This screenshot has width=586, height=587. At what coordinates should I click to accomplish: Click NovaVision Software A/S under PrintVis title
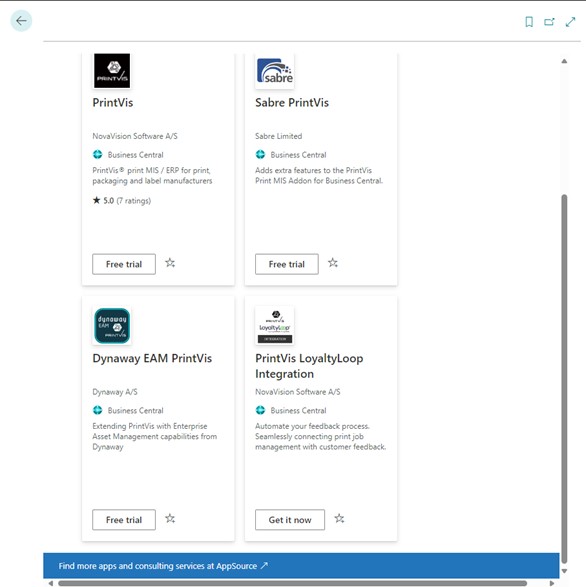pyautogui.click(x=135, y=136)
